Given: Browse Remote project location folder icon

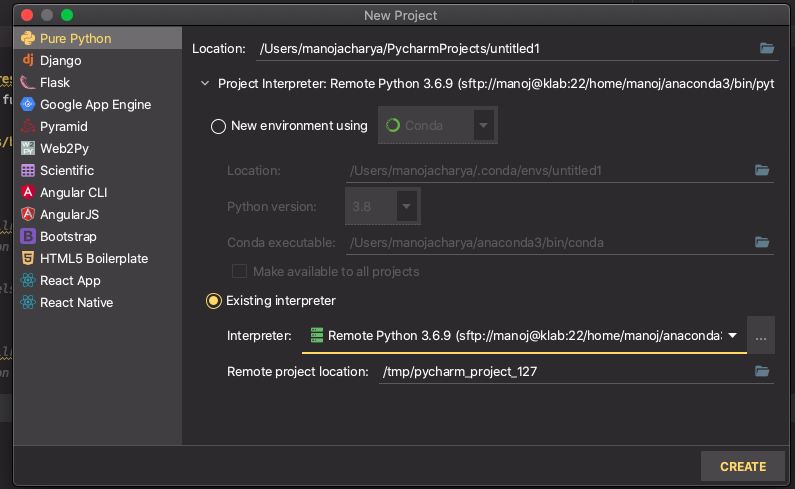Looking at the screenshot, I should (762, 371).
